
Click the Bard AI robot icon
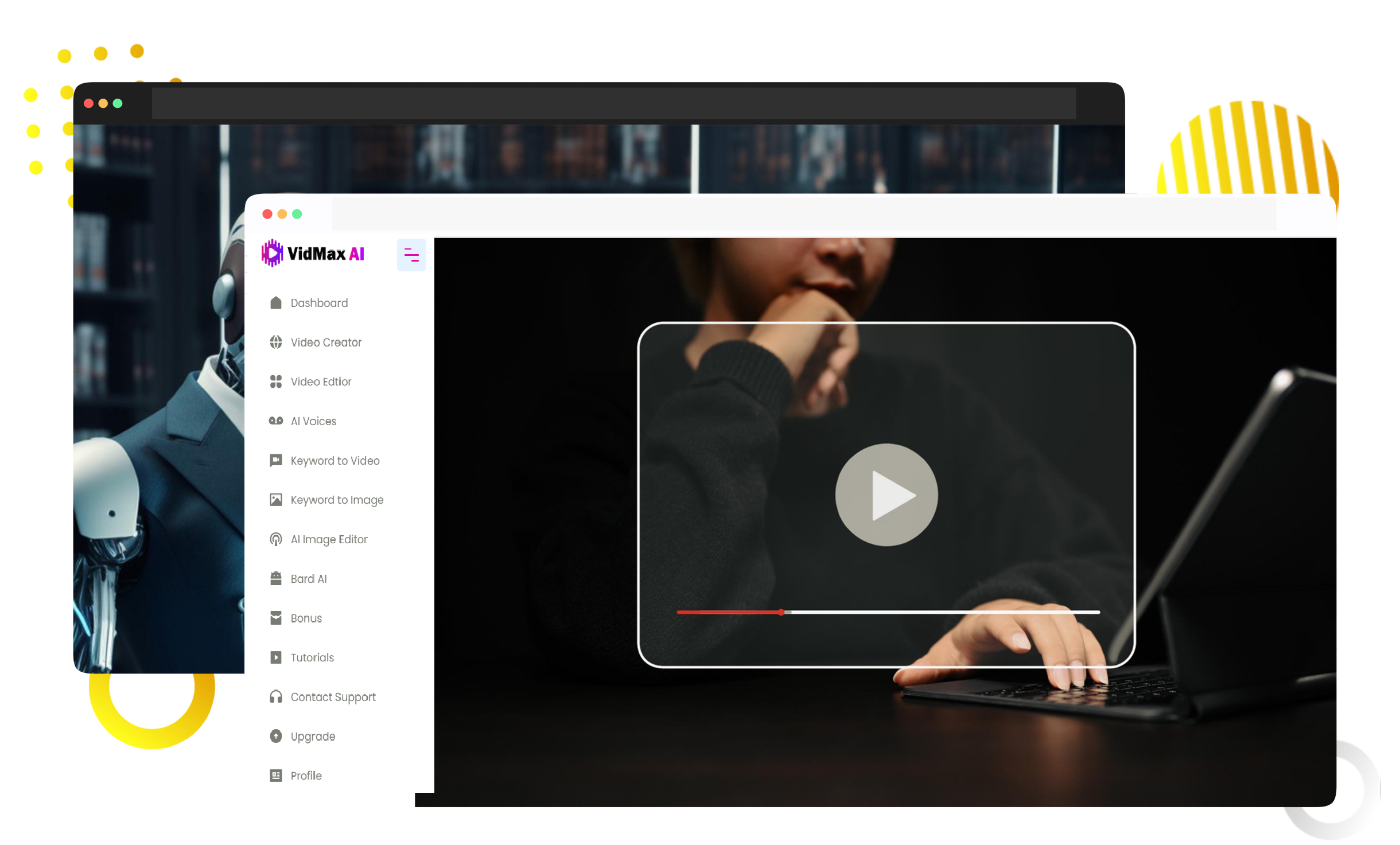pos(275,578)
